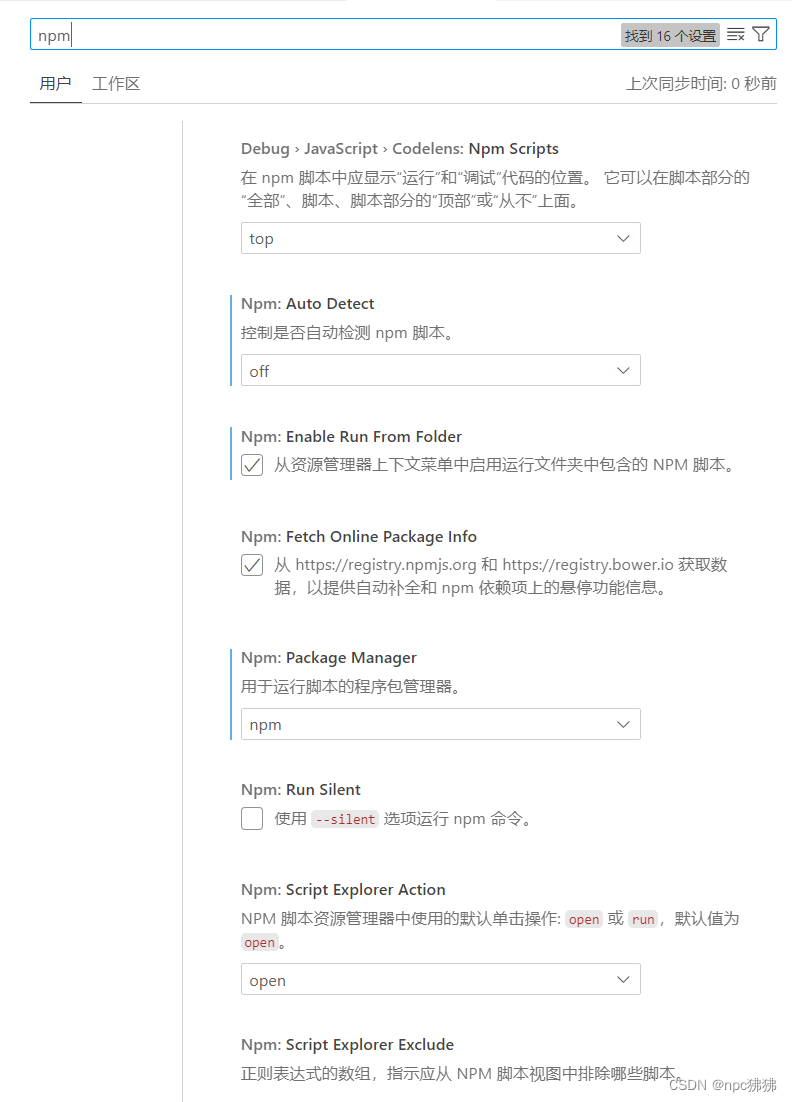Open the settings filter funnel icon
The width and height of the screenshot is (792, 1102).
coord(762,33)
